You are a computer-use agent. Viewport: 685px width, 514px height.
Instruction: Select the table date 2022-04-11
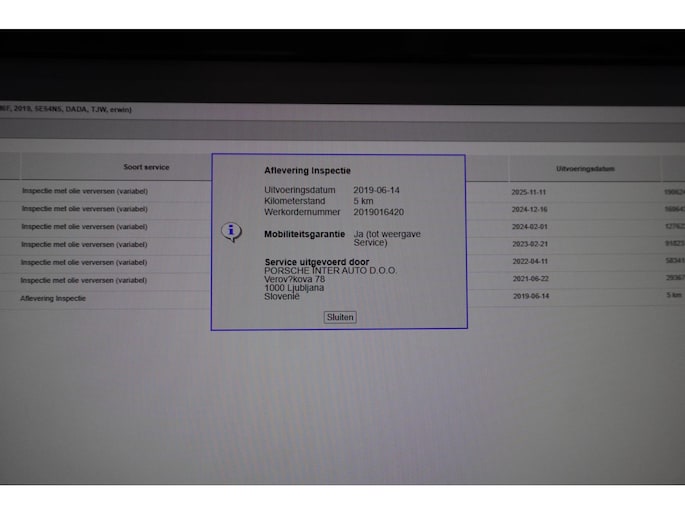528,261
